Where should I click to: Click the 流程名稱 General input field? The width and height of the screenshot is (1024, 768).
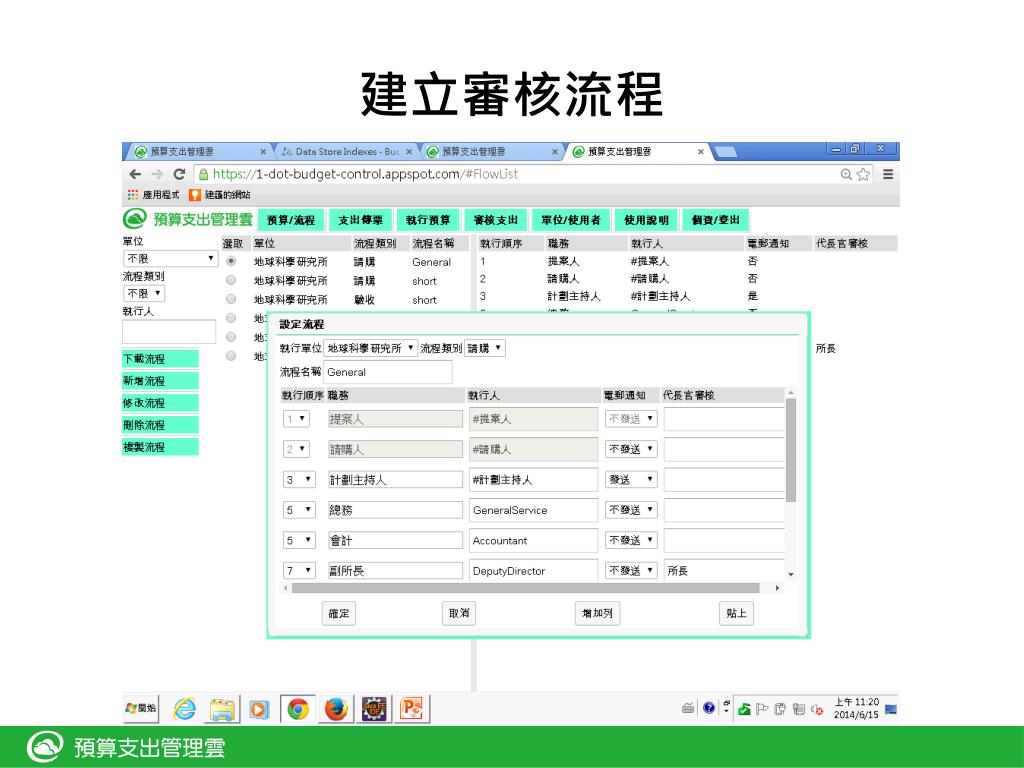(387, 372)
